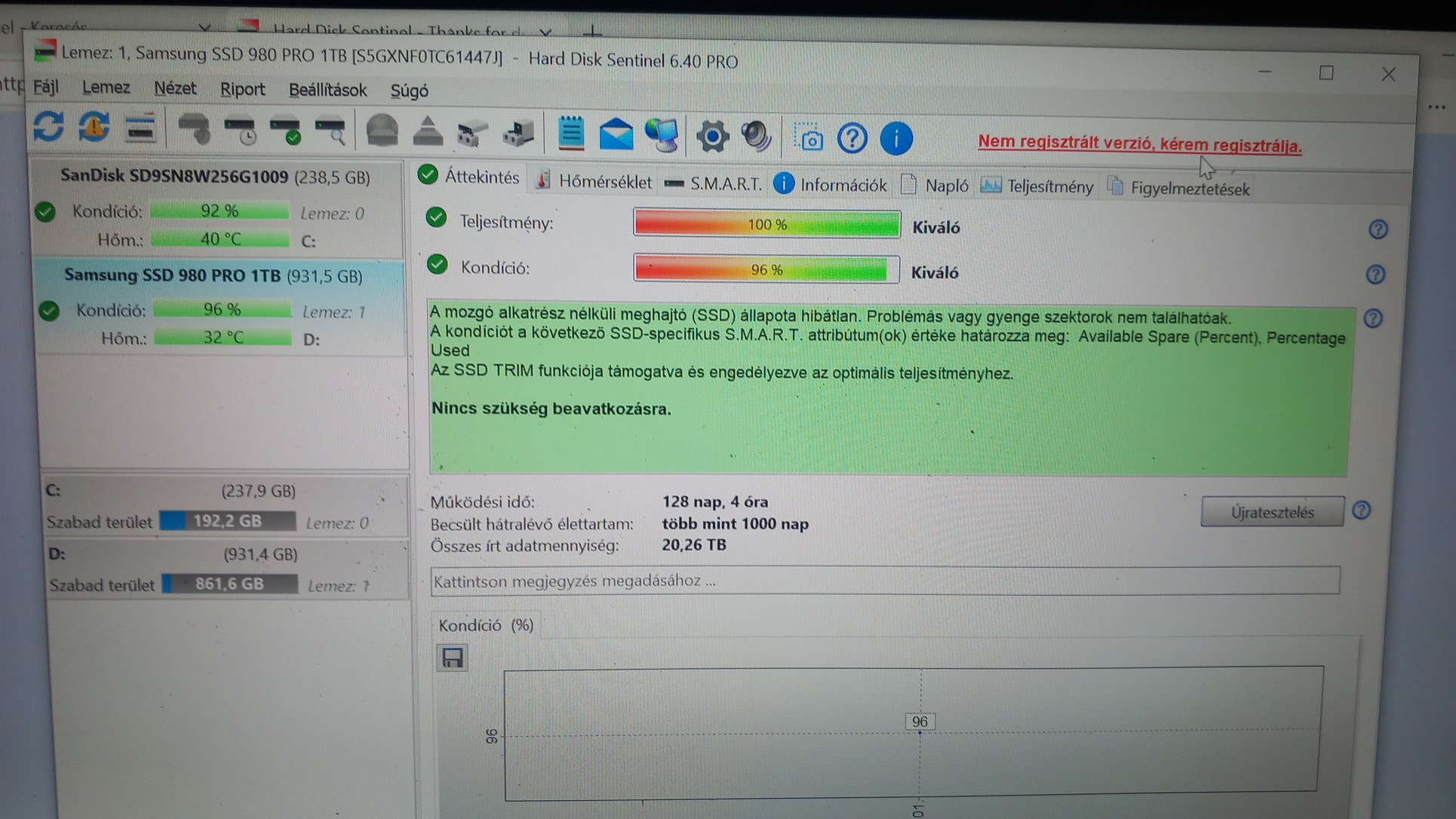Click the blue info circle toolbar icon
The image size is (1456, 819).
pos(896,140)
